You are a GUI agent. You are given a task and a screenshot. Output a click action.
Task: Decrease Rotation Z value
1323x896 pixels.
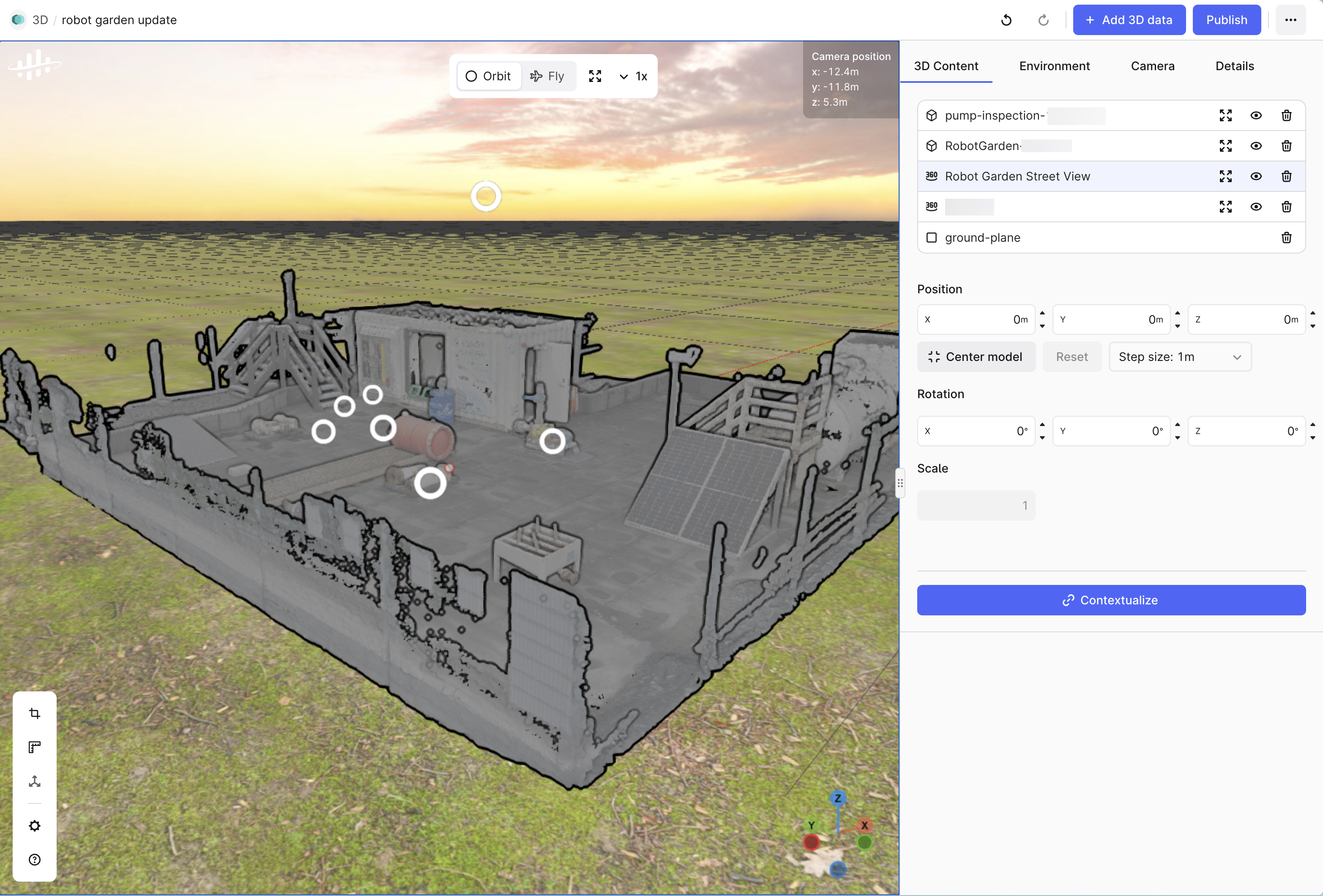tap(1312, 438)
